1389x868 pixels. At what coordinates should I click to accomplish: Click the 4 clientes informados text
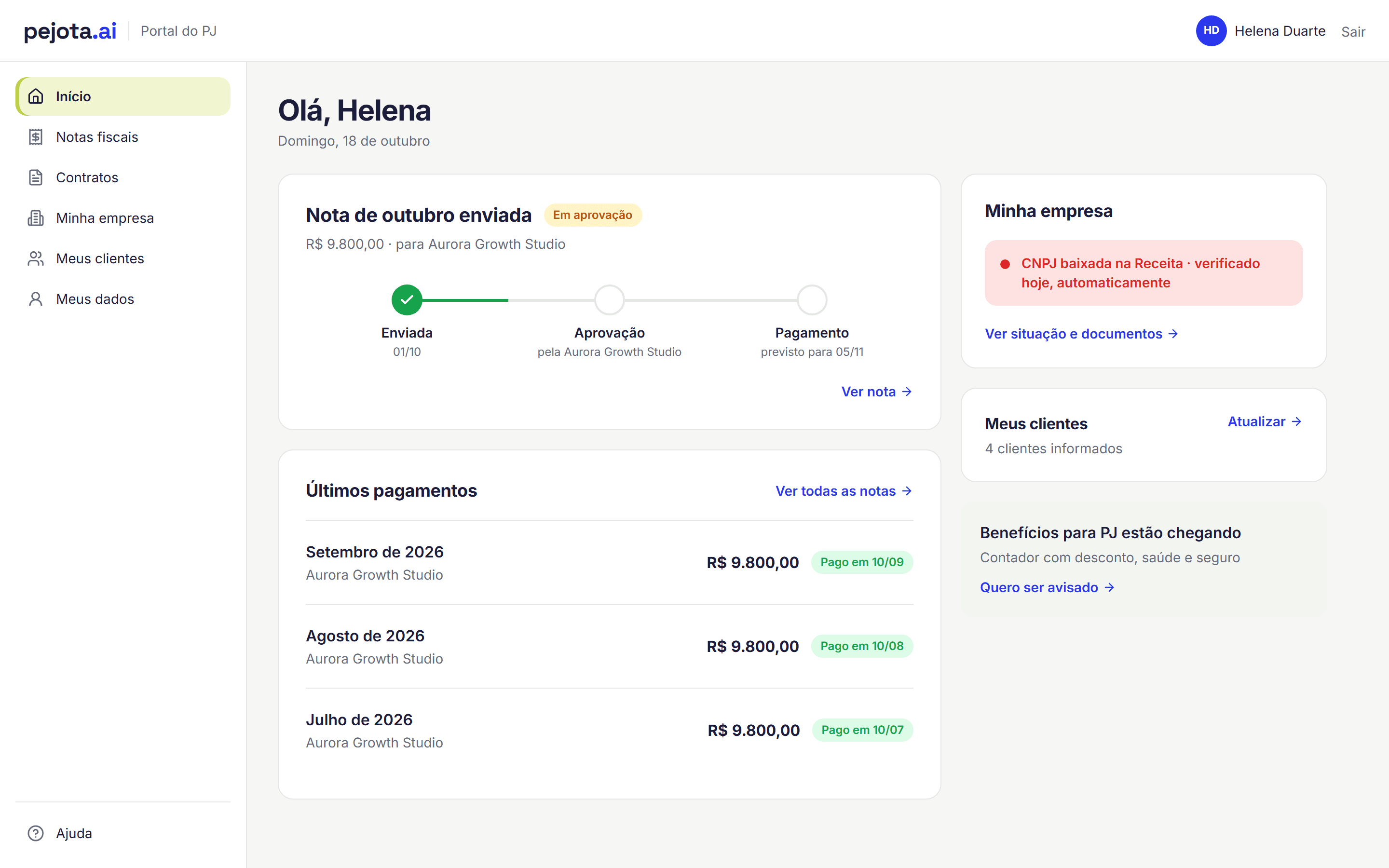tap(1053, 448)
